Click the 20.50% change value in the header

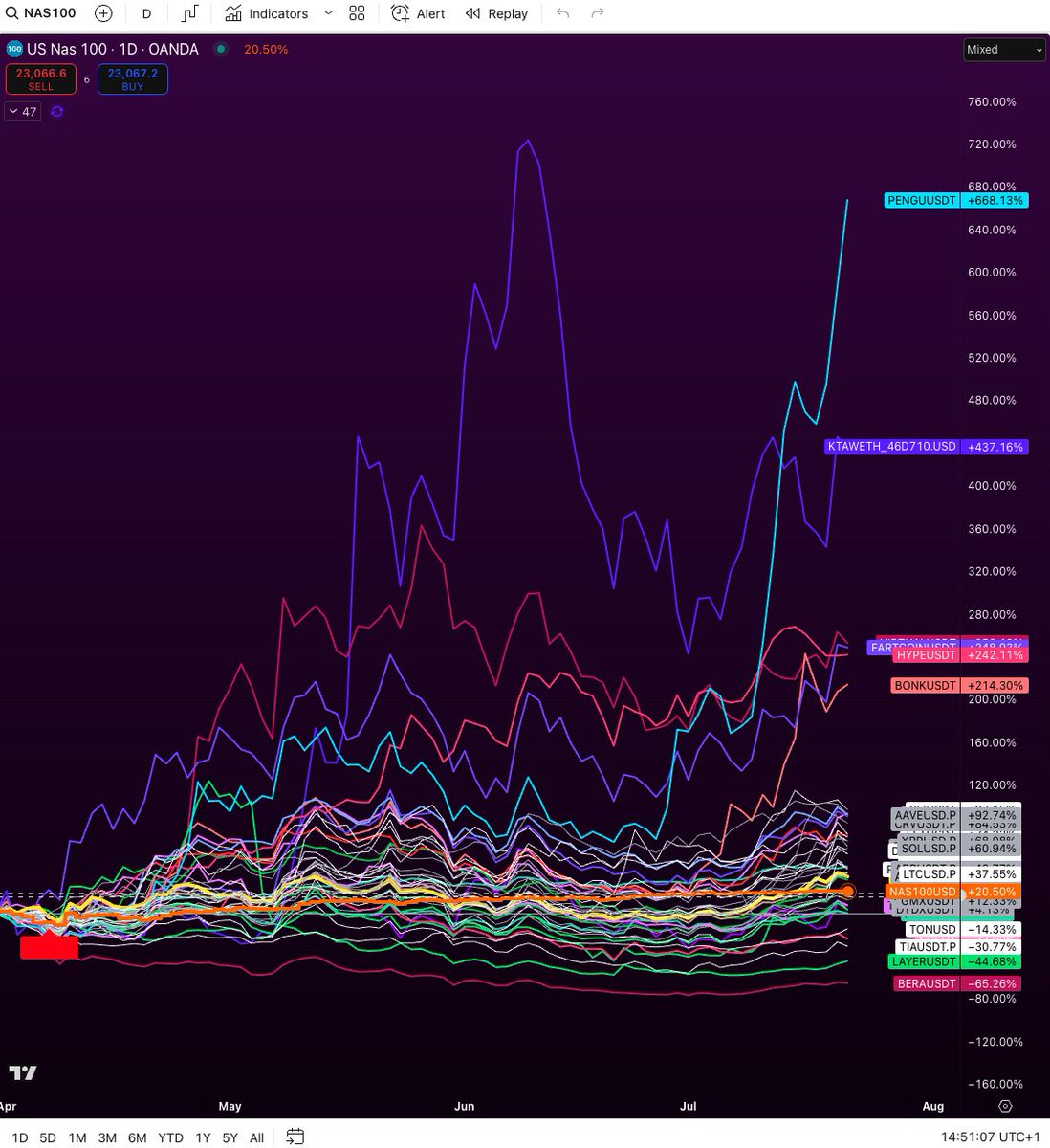click(x=266, y=49)
